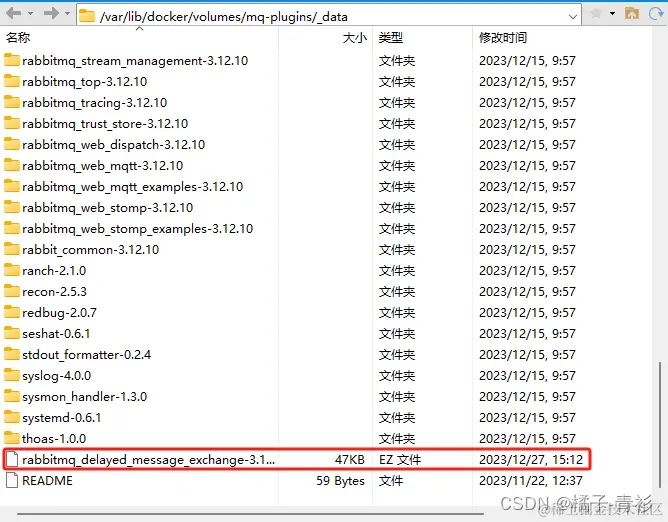Select the syslog-4.0.0 name
668x522 pixels.
pyautogui.click(x=57, y=376)
